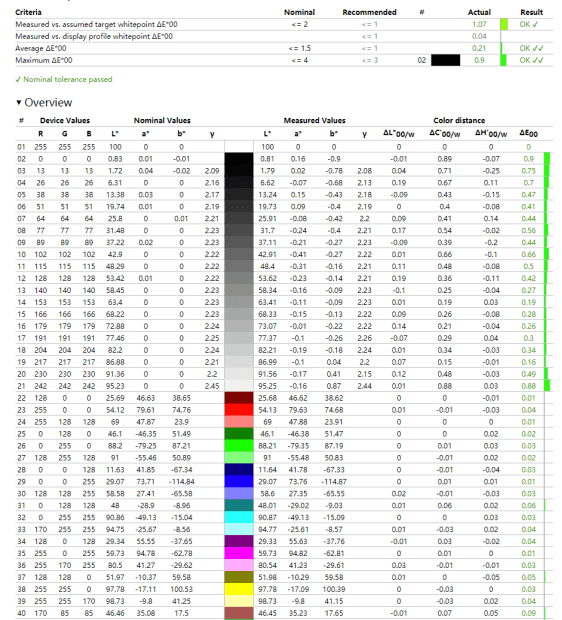Click the 'OK ✓' result for whitepoint row

click(x=529, y=25)
